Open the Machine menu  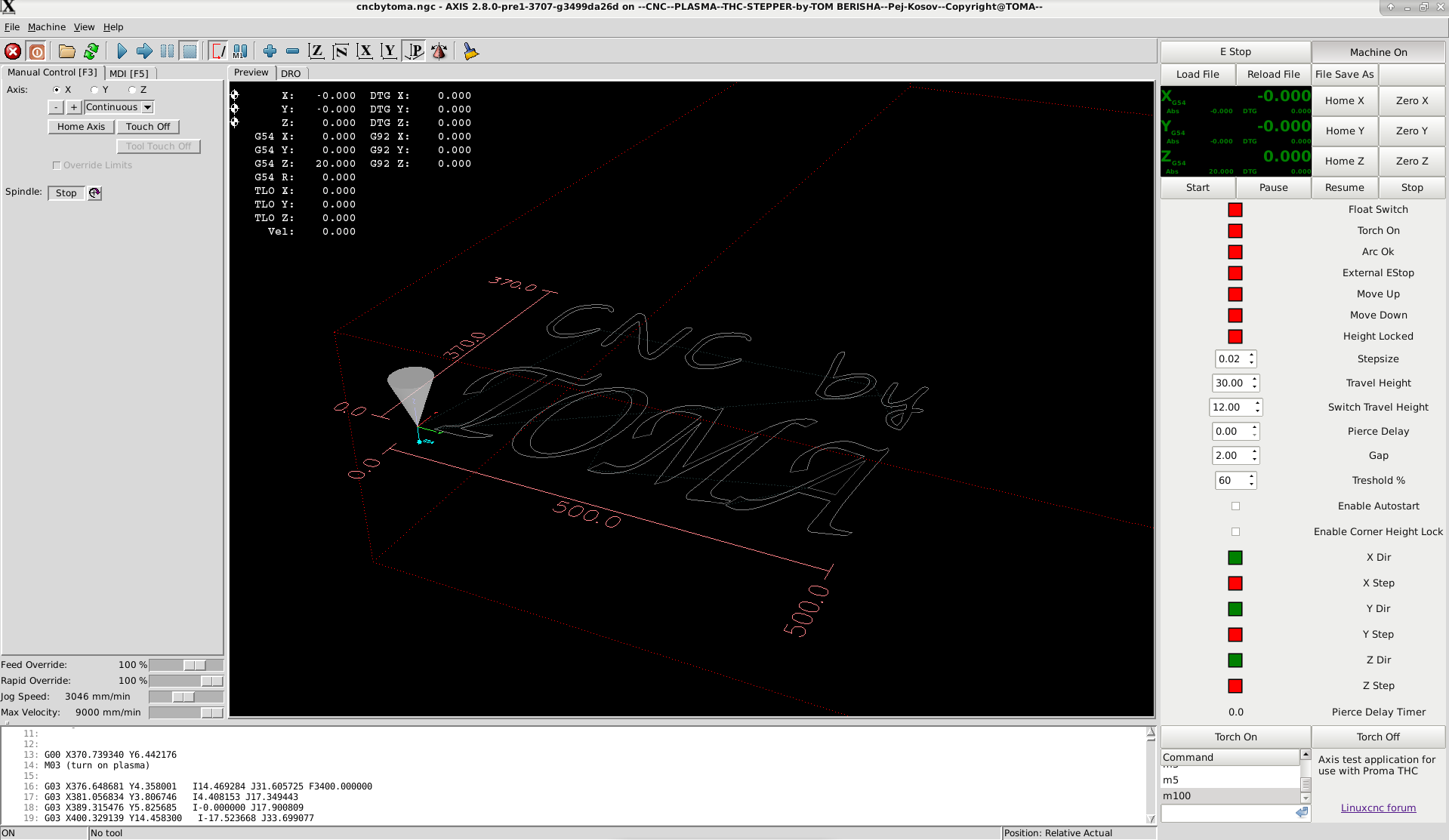(x=47, y=27)
